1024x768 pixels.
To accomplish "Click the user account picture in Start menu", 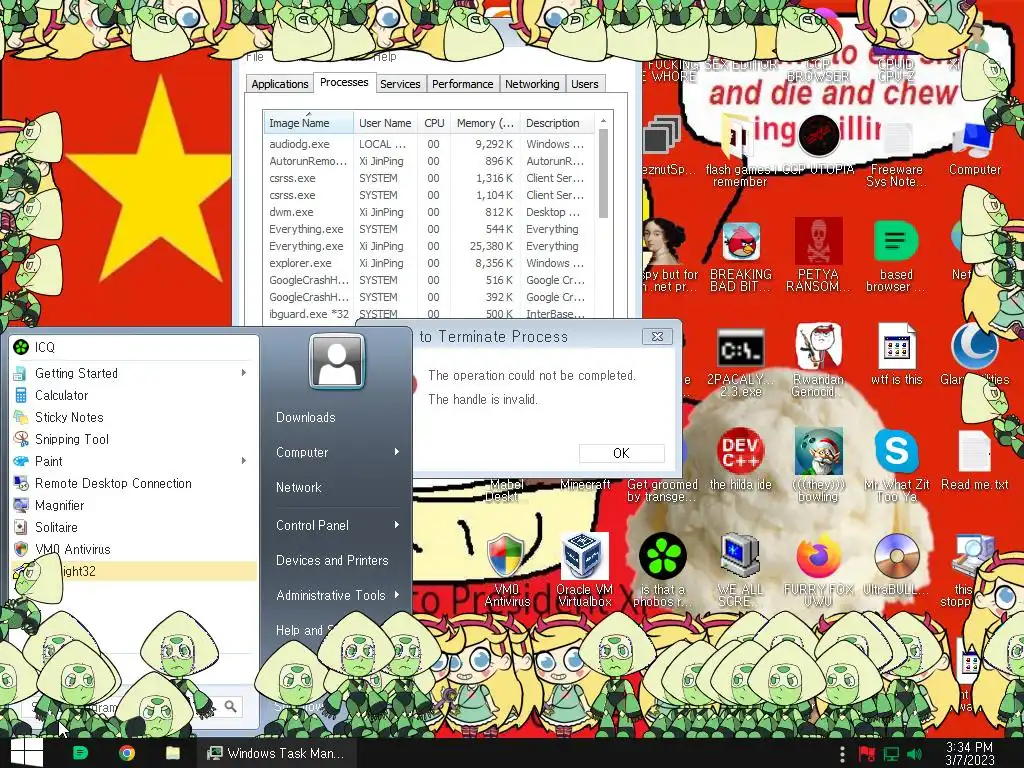I will (337, 361).
